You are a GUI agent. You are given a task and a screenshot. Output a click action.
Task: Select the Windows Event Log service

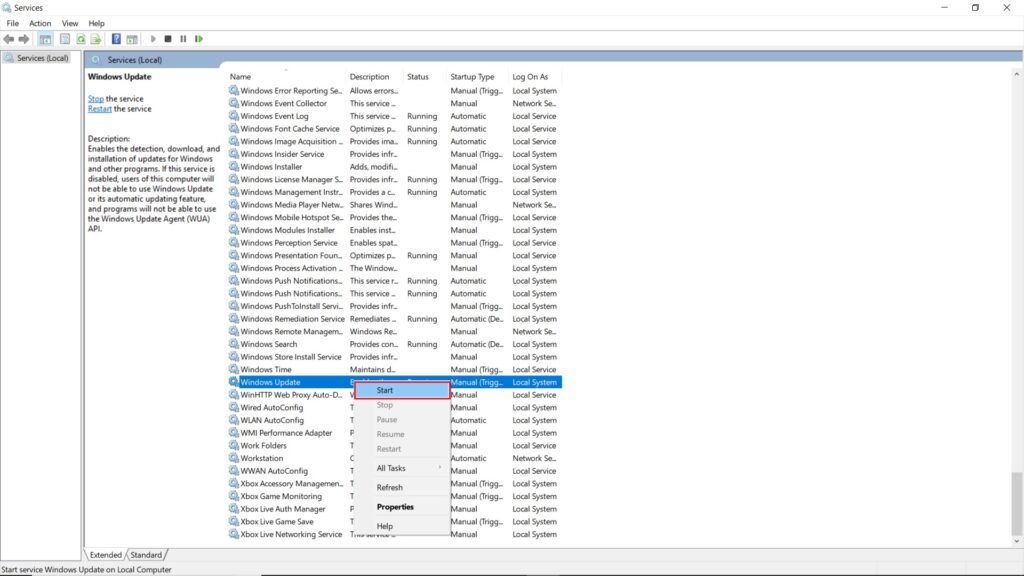(x=394, y=116)
